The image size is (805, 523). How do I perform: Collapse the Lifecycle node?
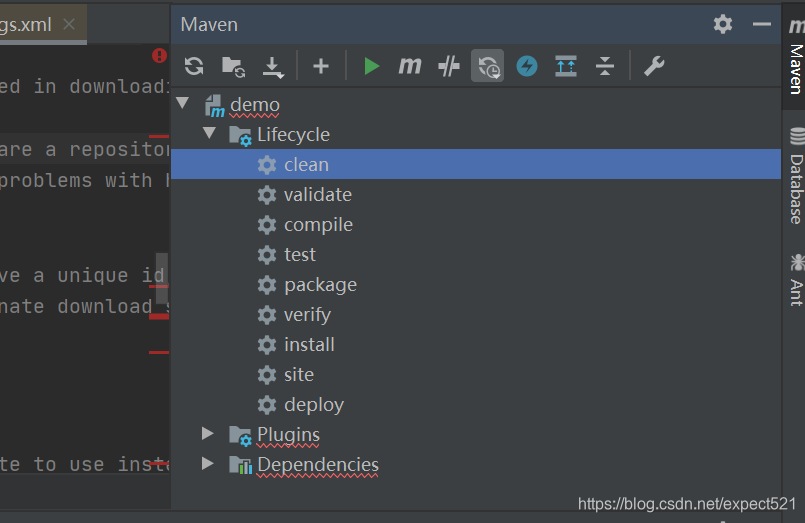click(209, 133)
